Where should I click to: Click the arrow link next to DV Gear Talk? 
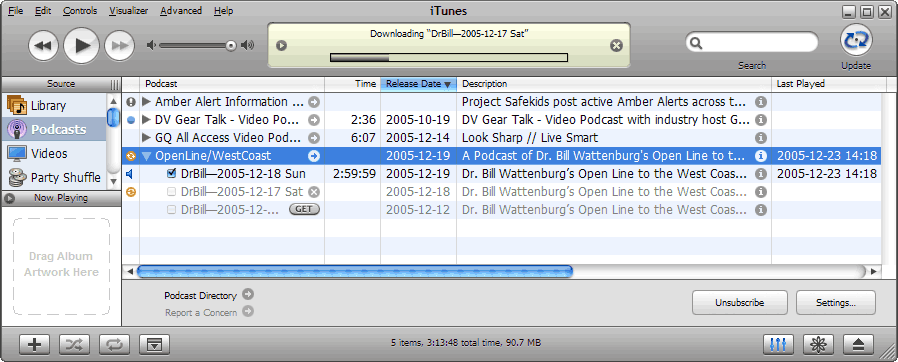click(314, 120)
